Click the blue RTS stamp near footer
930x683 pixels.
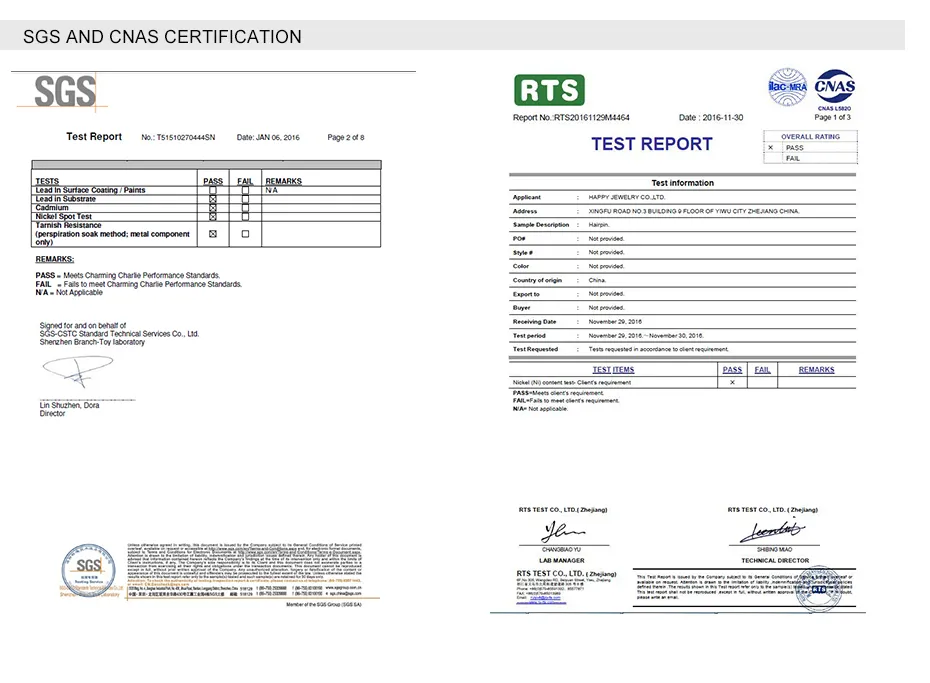[x=819, y=589]
